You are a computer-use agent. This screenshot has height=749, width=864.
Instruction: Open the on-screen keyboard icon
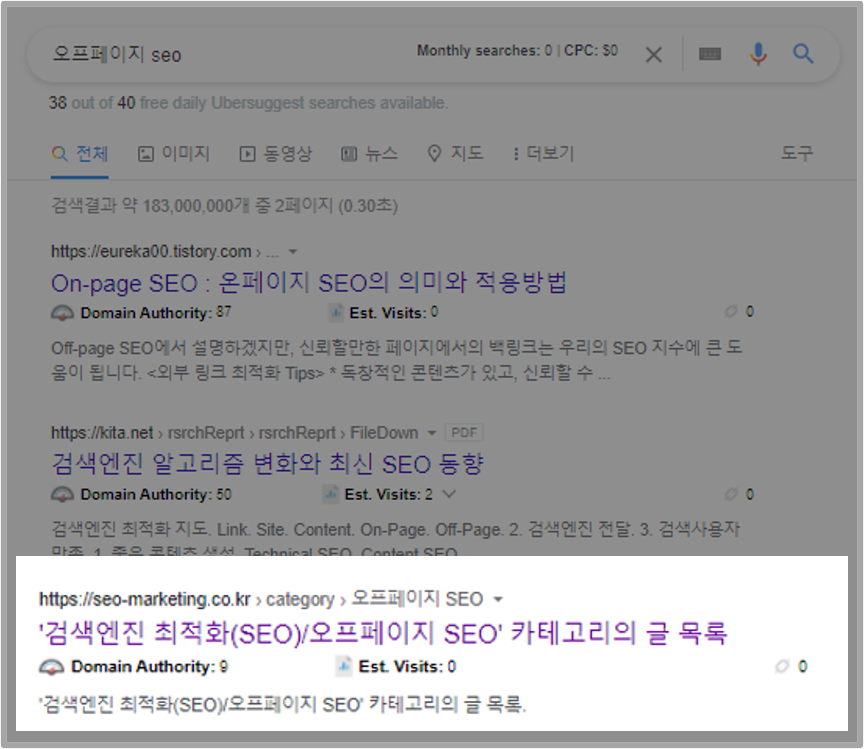pyautogui.click(x=711, y=54)
